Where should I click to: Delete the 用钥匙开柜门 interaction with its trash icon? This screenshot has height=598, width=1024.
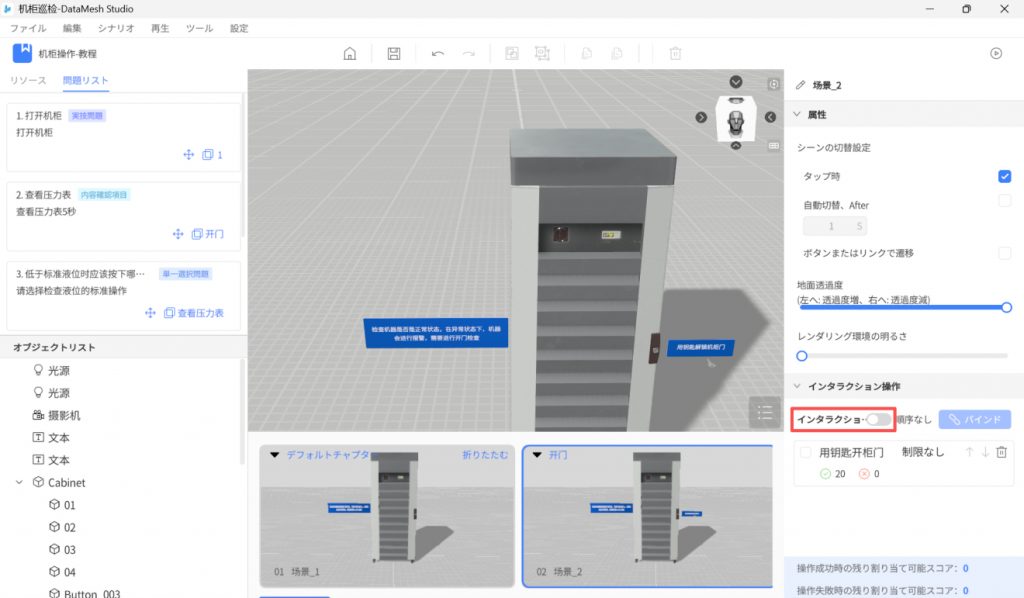[x=1001, y=453]
